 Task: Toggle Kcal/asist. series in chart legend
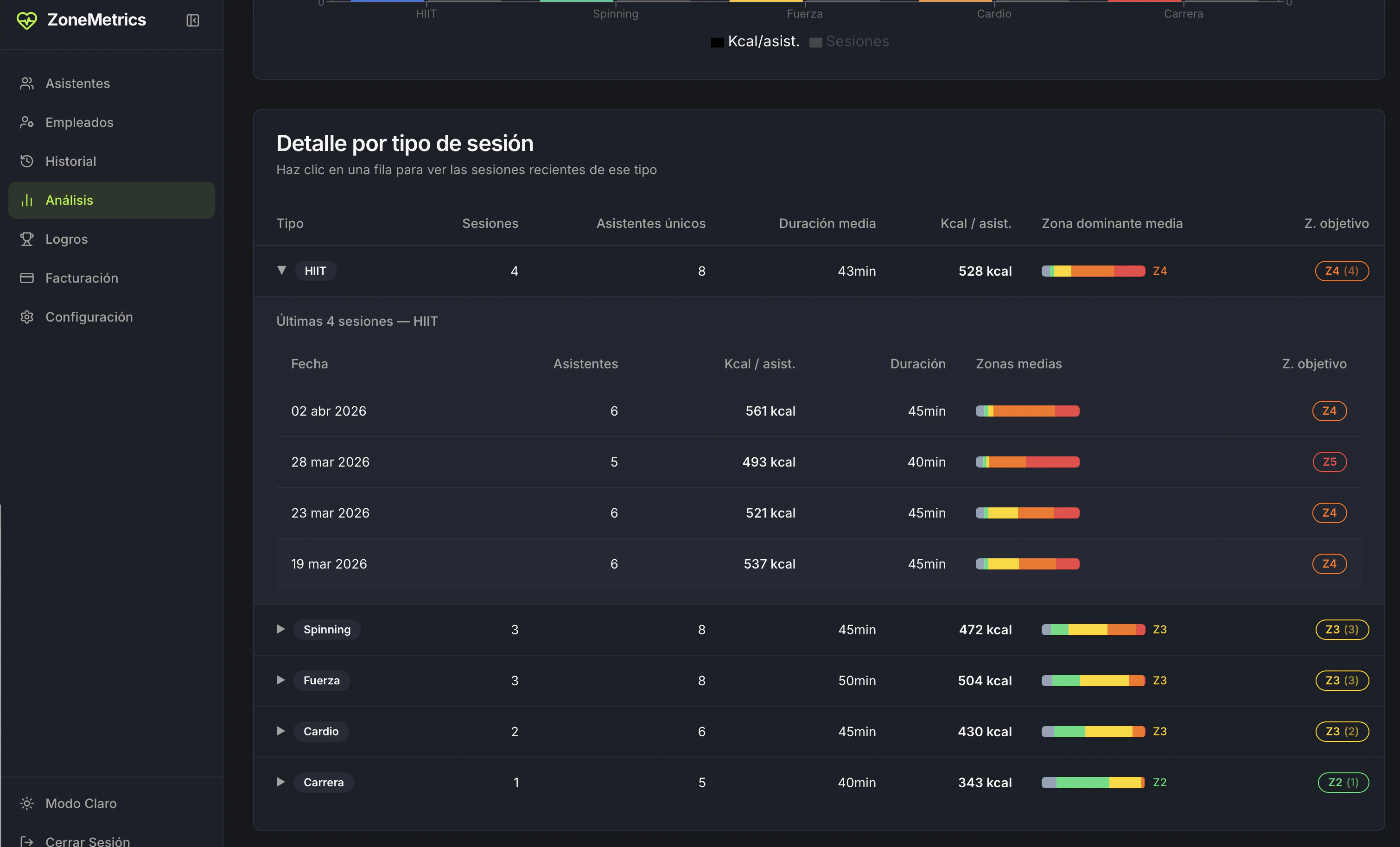[755, 41]
